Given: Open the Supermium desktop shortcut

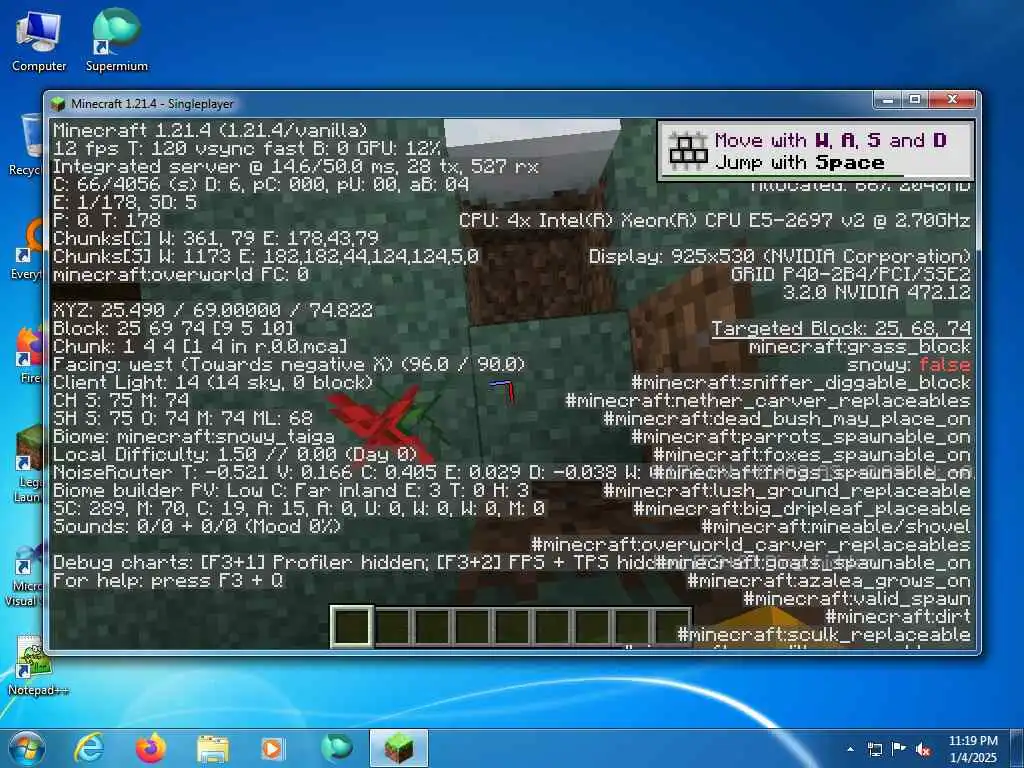Looking at the screenshot, I should click(x=116, y=40).
